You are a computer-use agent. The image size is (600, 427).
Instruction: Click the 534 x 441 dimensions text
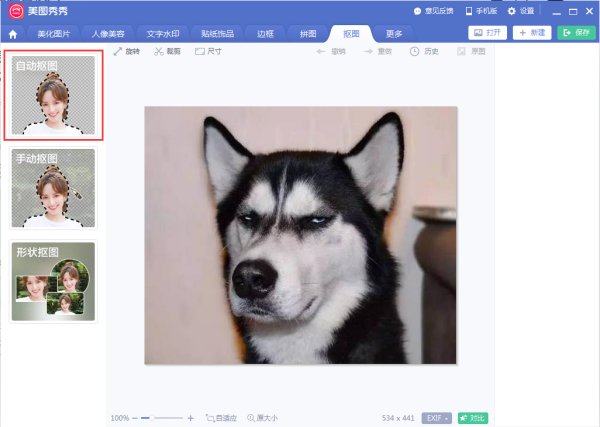(x=398, y=418)
